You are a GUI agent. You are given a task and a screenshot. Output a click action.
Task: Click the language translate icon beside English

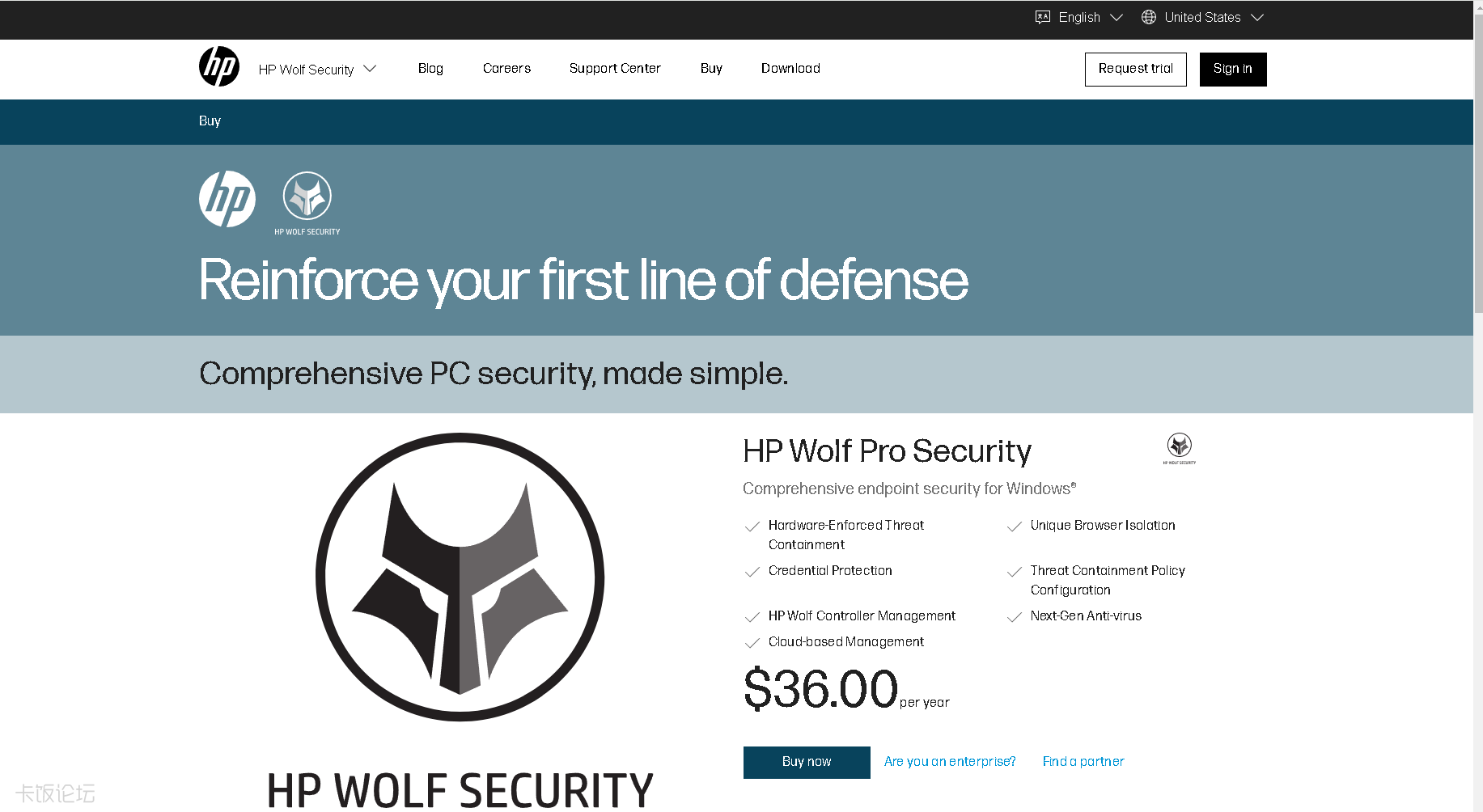[1043, 17]
